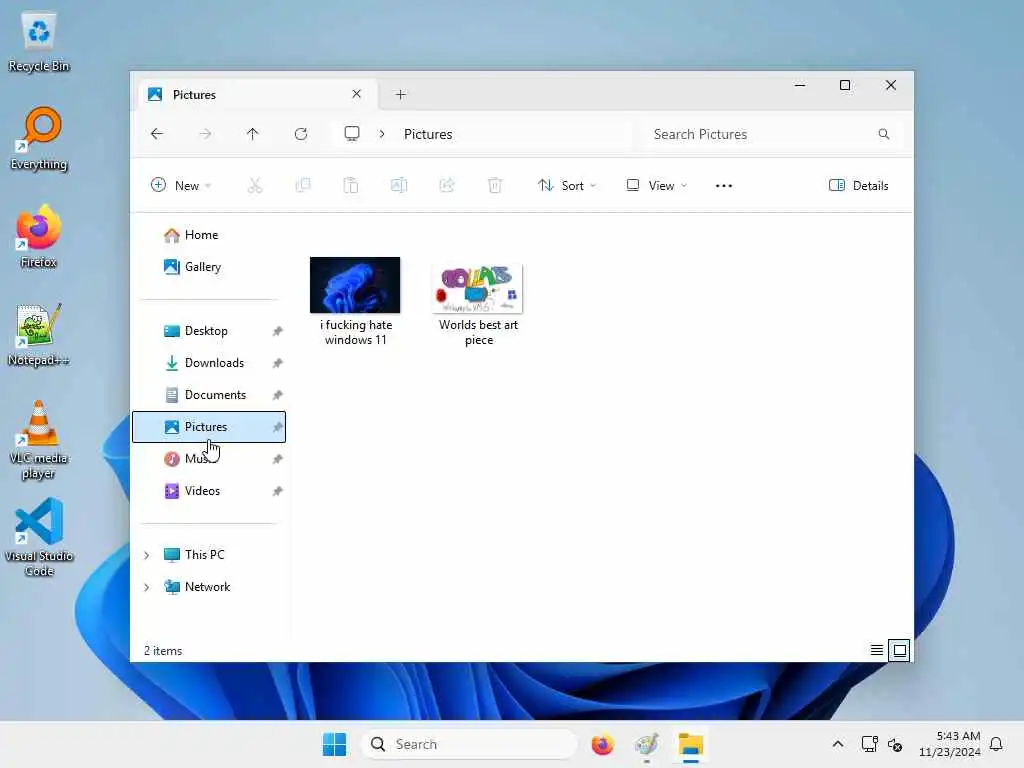Open Firefox from the taskbar

point(602,744)
